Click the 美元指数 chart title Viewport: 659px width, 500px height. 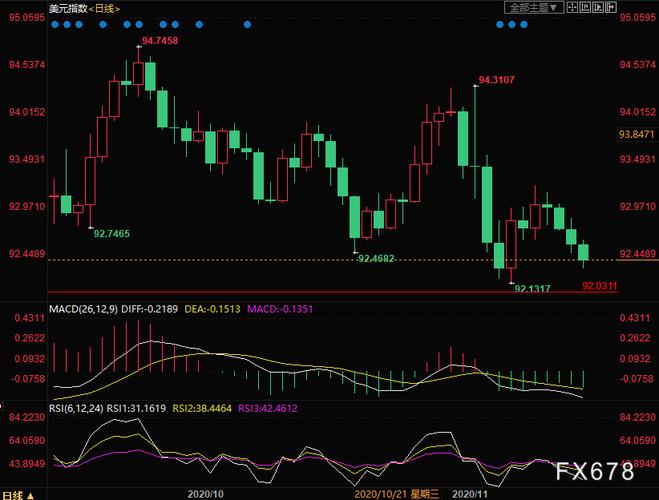click(x=68, y=8)
